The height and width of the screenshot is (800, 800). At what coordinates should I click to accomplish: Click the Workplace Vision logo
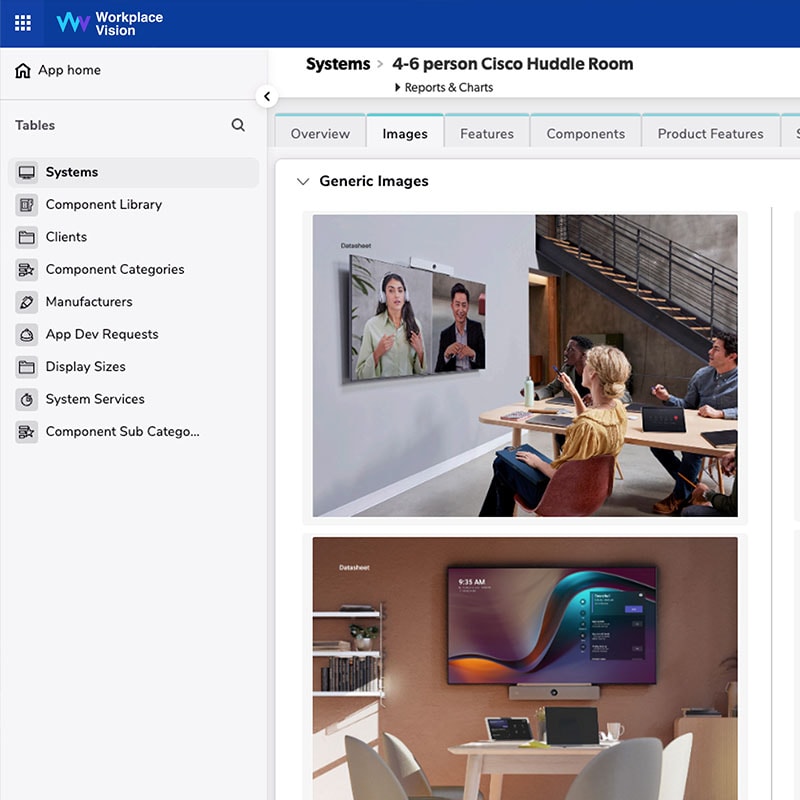(113, 23)
